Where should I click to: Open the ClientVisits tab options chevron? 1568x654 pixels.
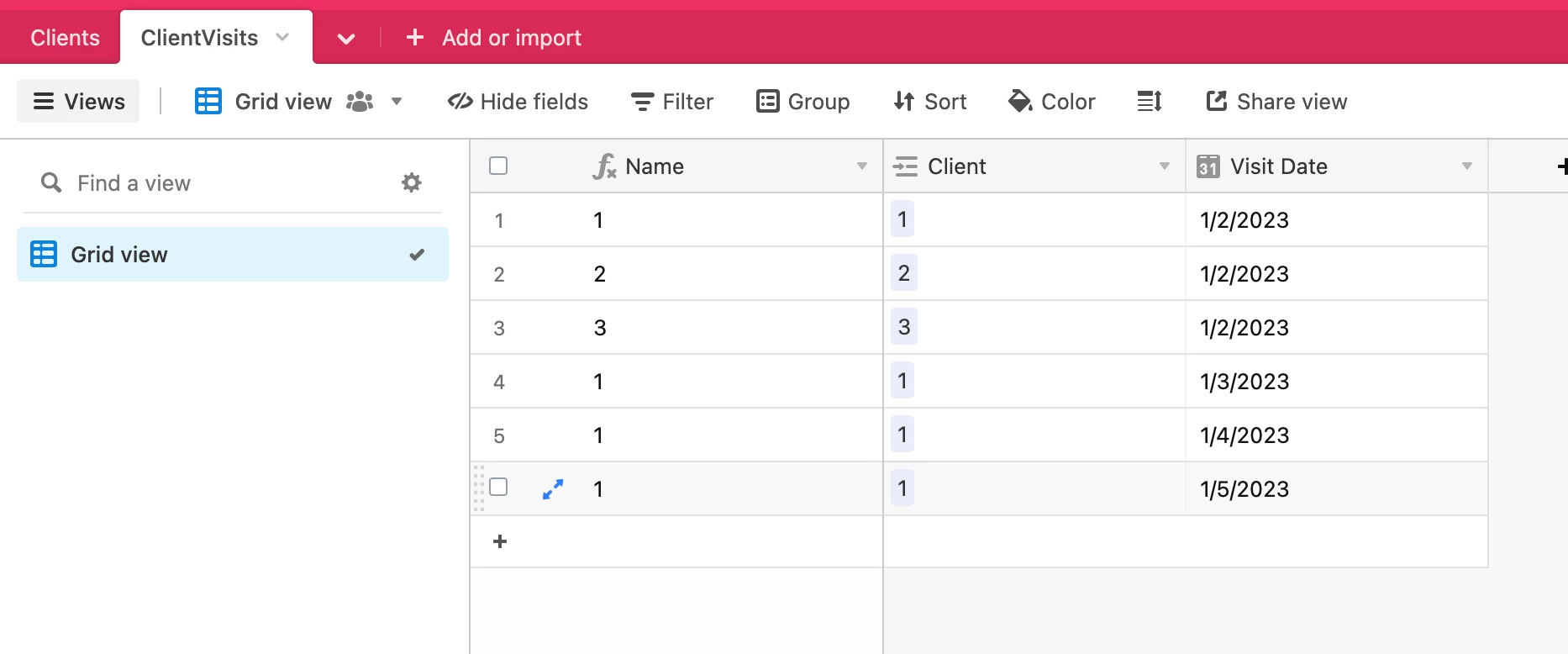(x=282, y=37)
